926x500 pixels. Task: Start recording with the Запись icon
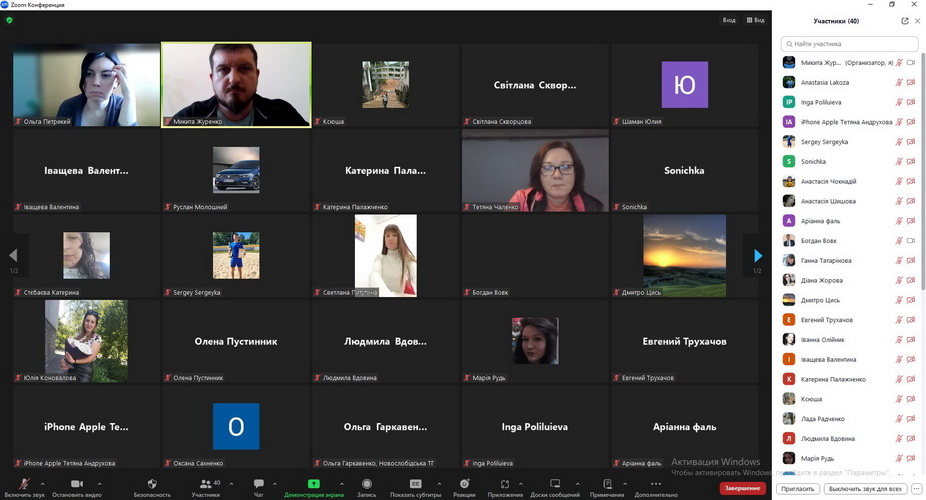click(367, 484)
